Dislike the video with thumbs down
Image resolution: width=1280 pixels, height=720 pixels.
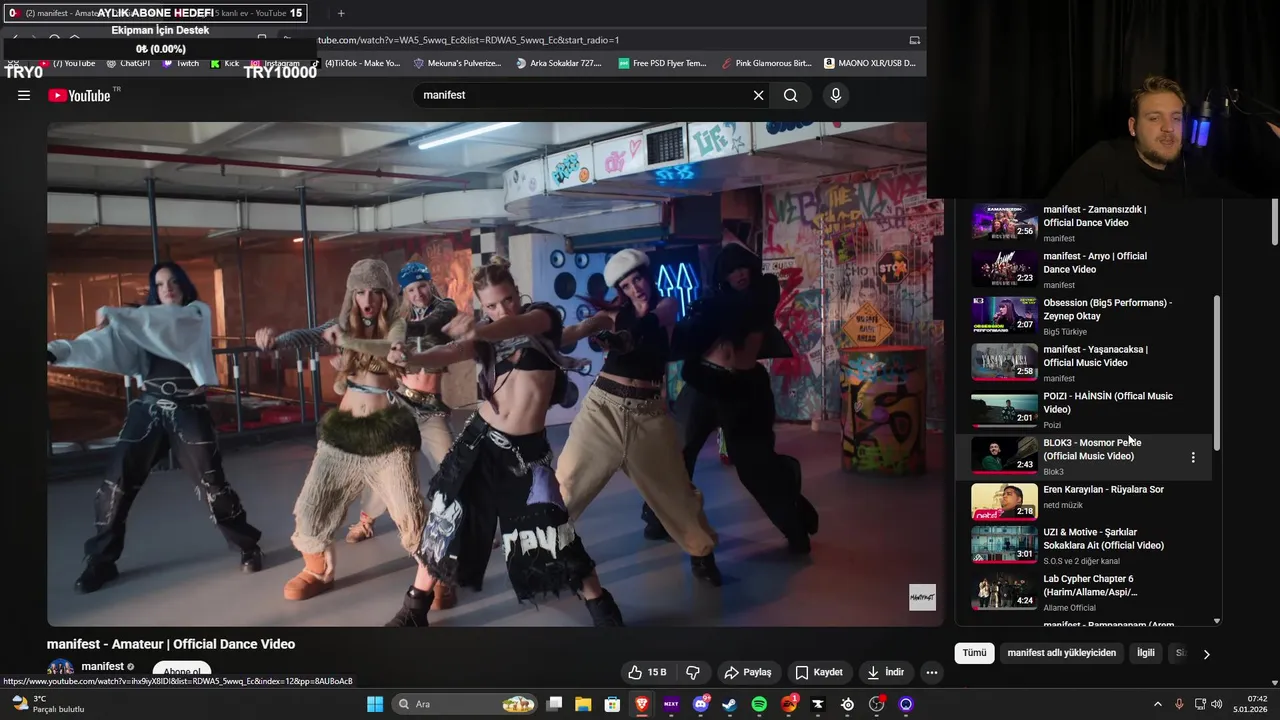click(x=692, y=672)
